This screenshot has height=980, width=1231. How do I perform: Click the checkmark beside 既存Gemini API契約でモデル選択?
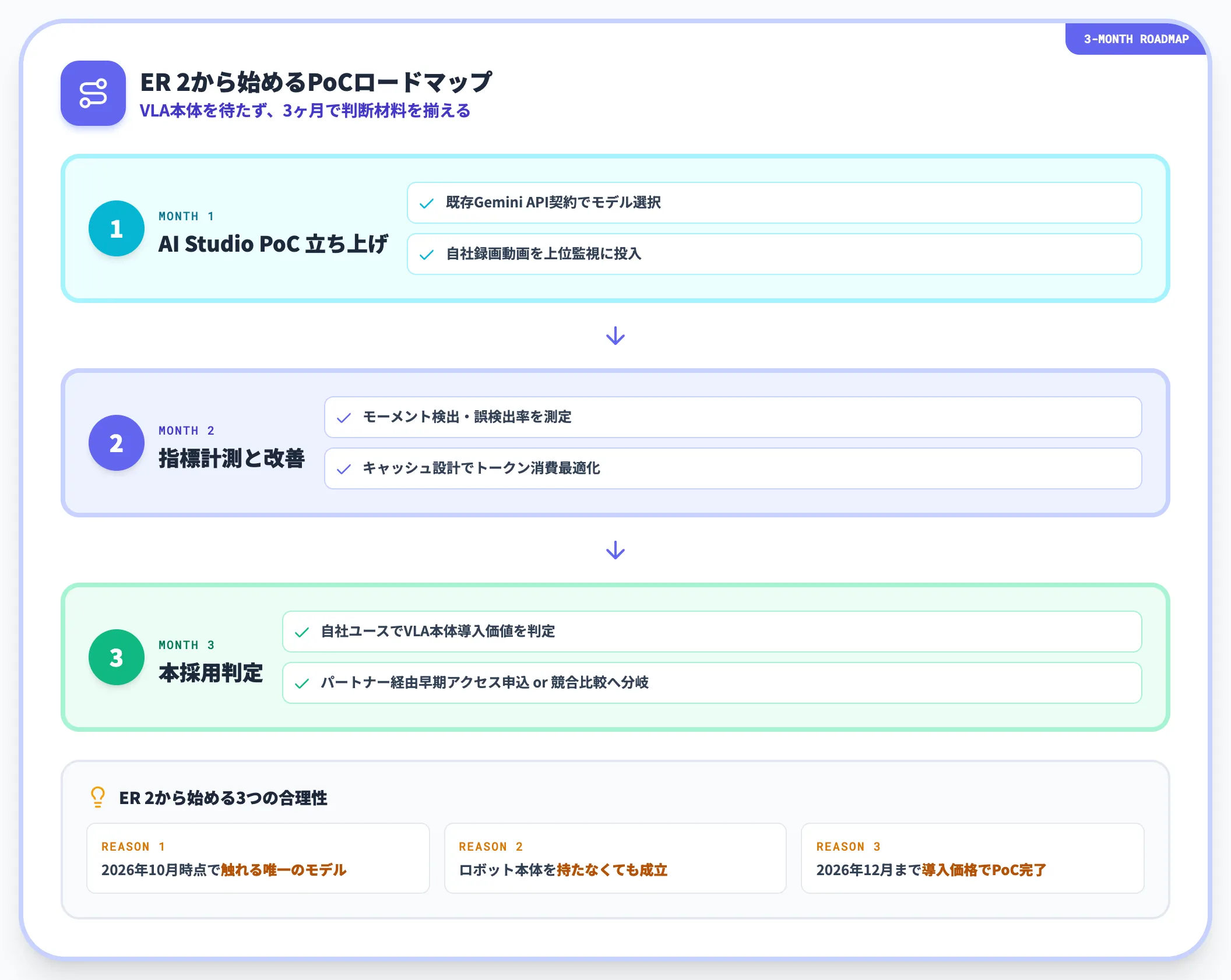point(427,203)
